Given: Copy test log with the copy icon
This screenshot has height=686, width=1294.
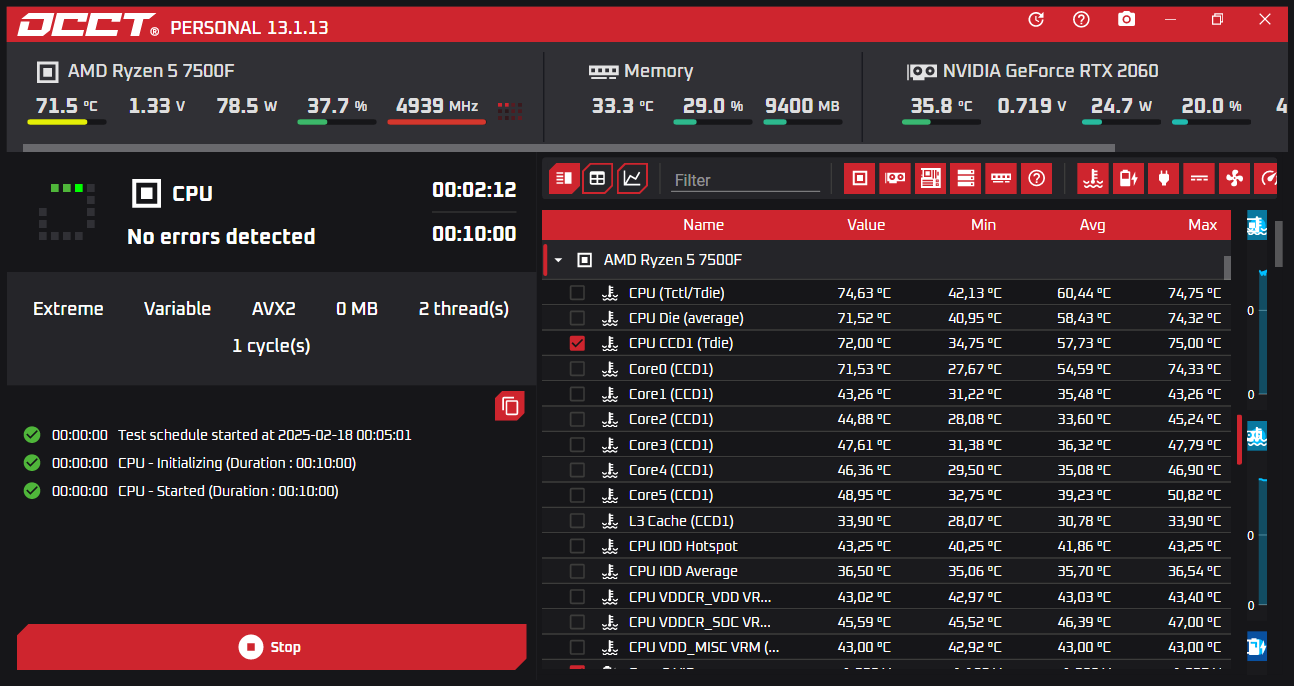Looking at the screenshot, I should click(510, 406).
